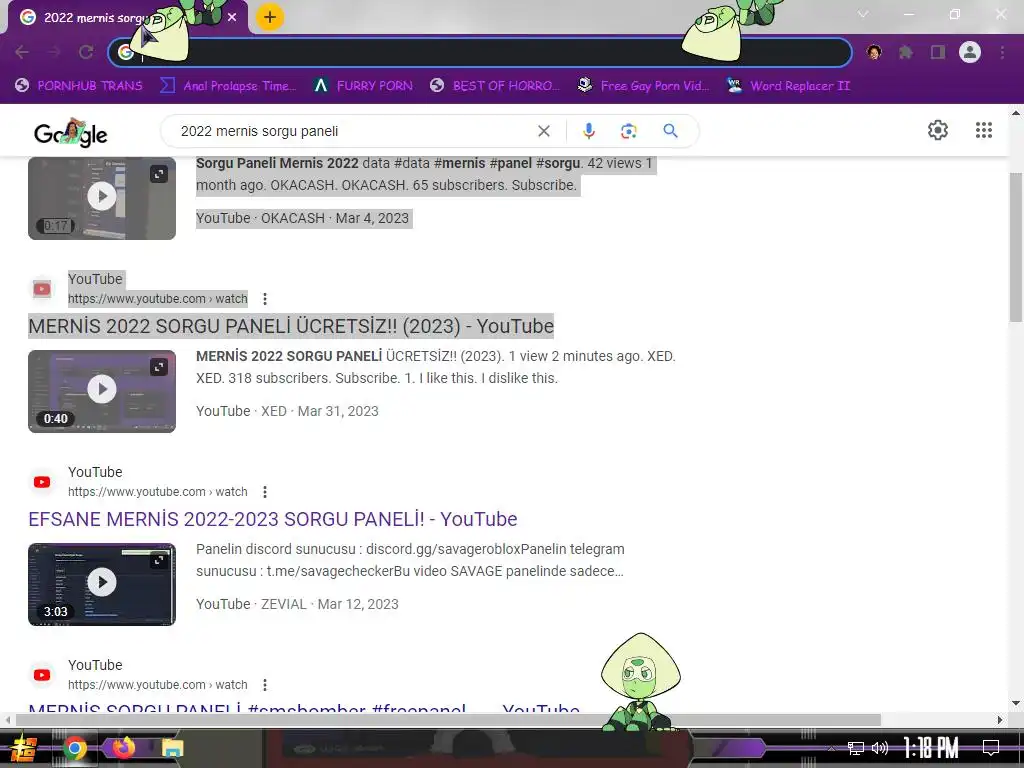1024x768 pixels.
Task: Search by image with Lens icon
Action: tap(628, 131)
